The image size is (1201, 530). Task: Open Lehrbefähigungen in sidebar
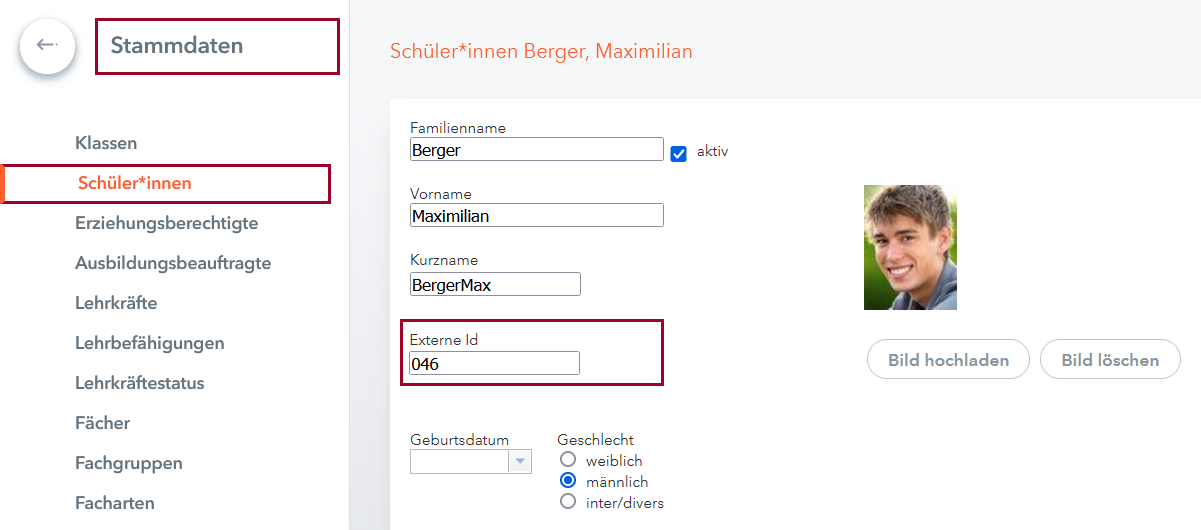[149, 343]
